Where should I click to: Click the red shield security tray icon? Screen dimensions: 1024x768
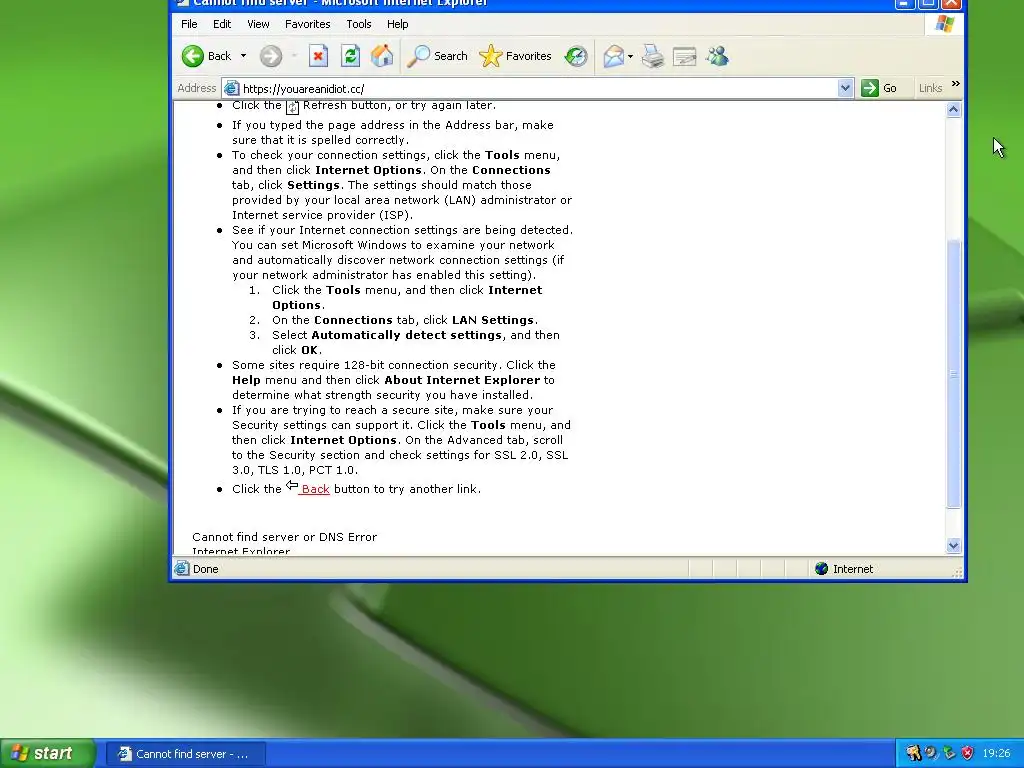[x=967, y=754]
